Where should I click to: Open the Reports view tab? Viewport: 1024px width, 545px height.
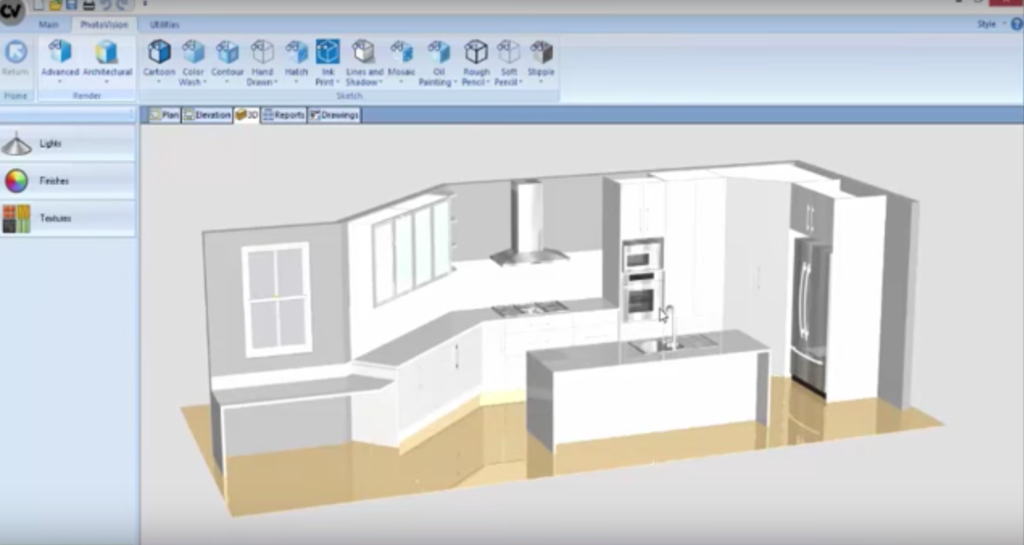coord(283,115)
